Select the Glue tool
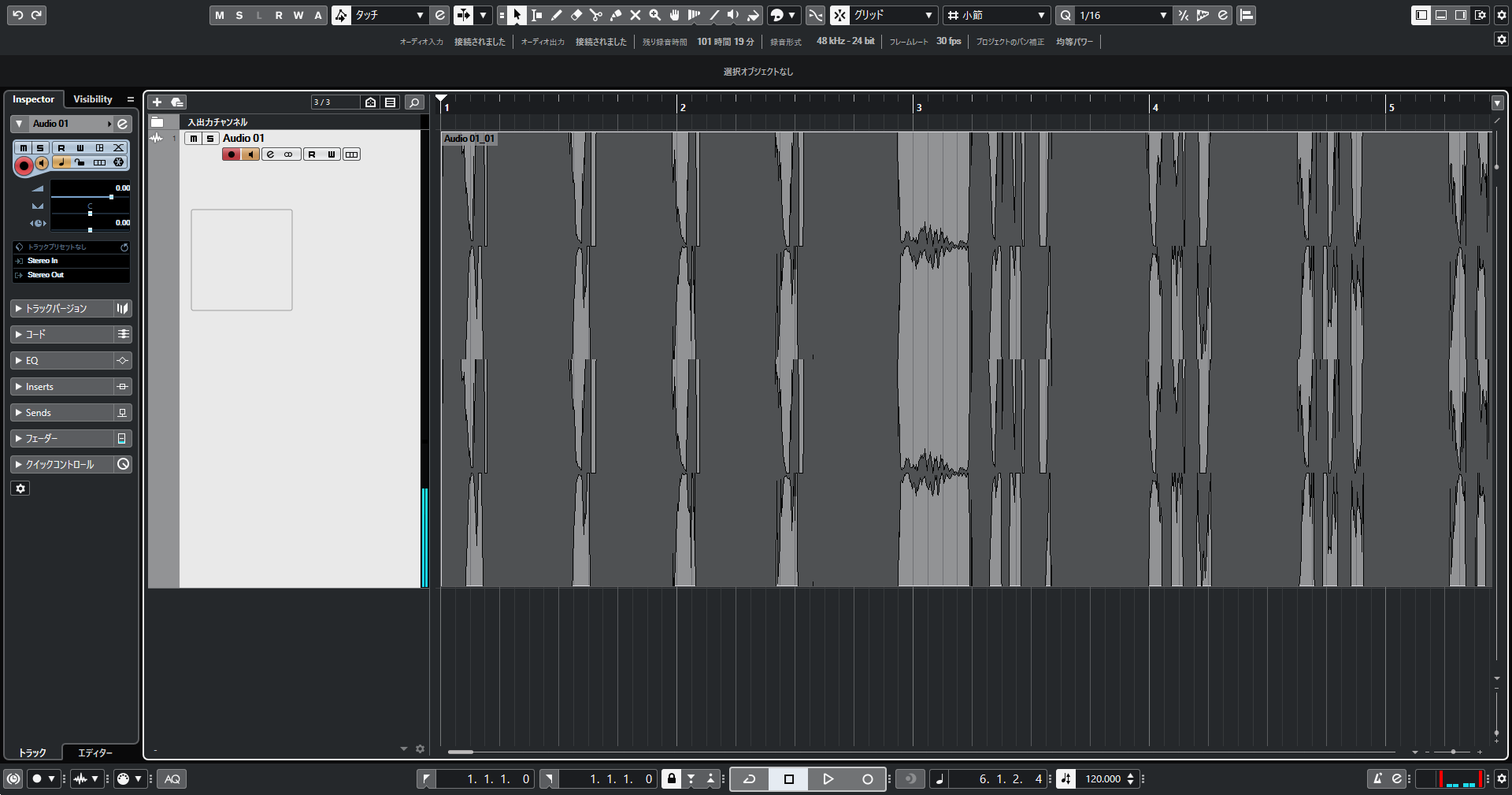Screen dimensions: 1512x795 (616, 15)
